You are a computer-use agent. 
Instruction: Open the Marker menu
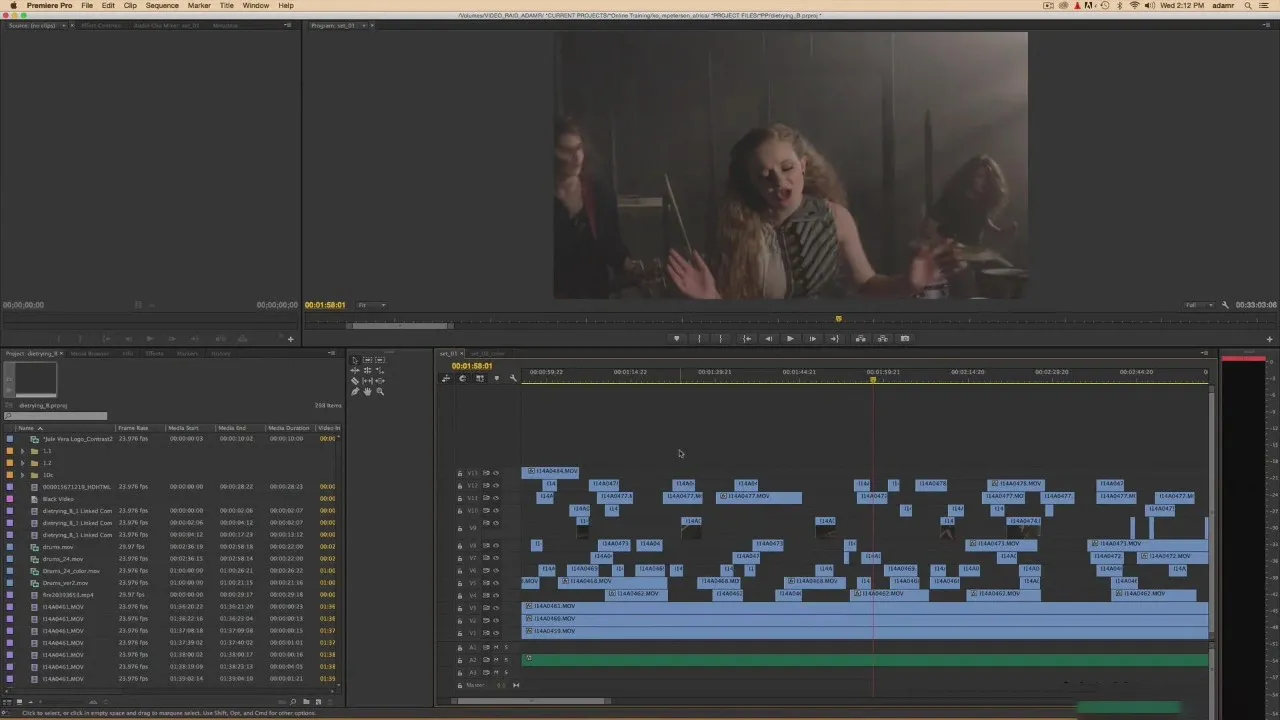(199, 5)
